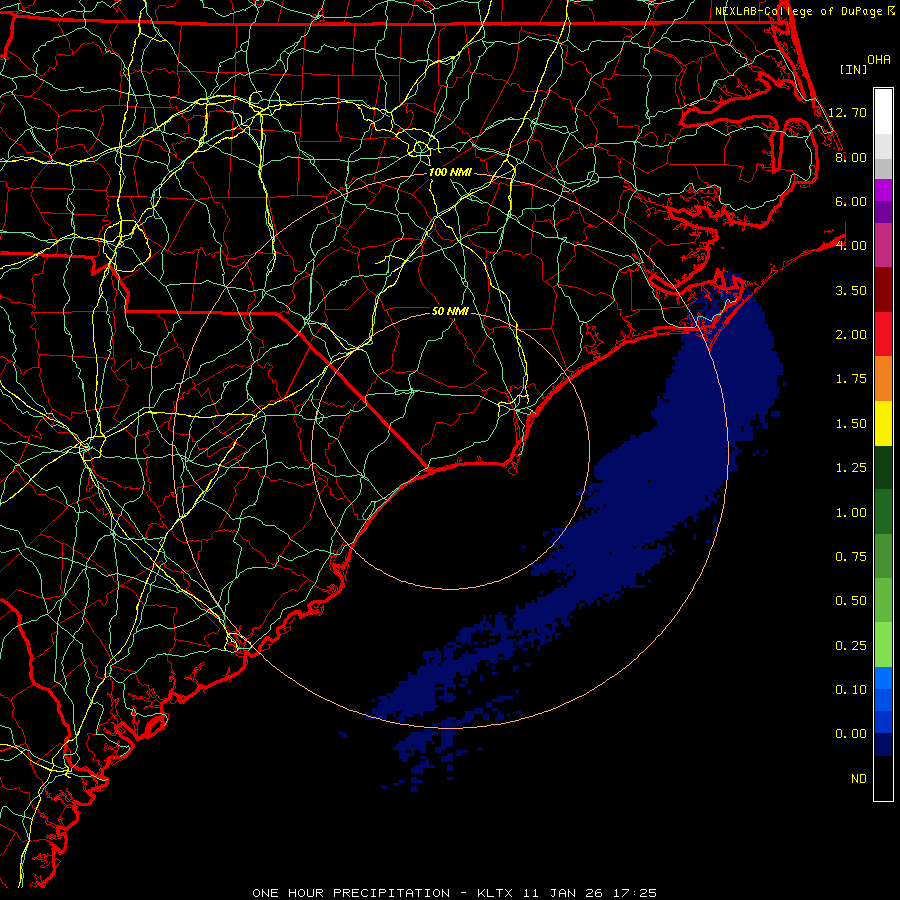Viewport: 900px width, 900px height.
Task: Click the 1.75 scale label
Action: point(851,379)
